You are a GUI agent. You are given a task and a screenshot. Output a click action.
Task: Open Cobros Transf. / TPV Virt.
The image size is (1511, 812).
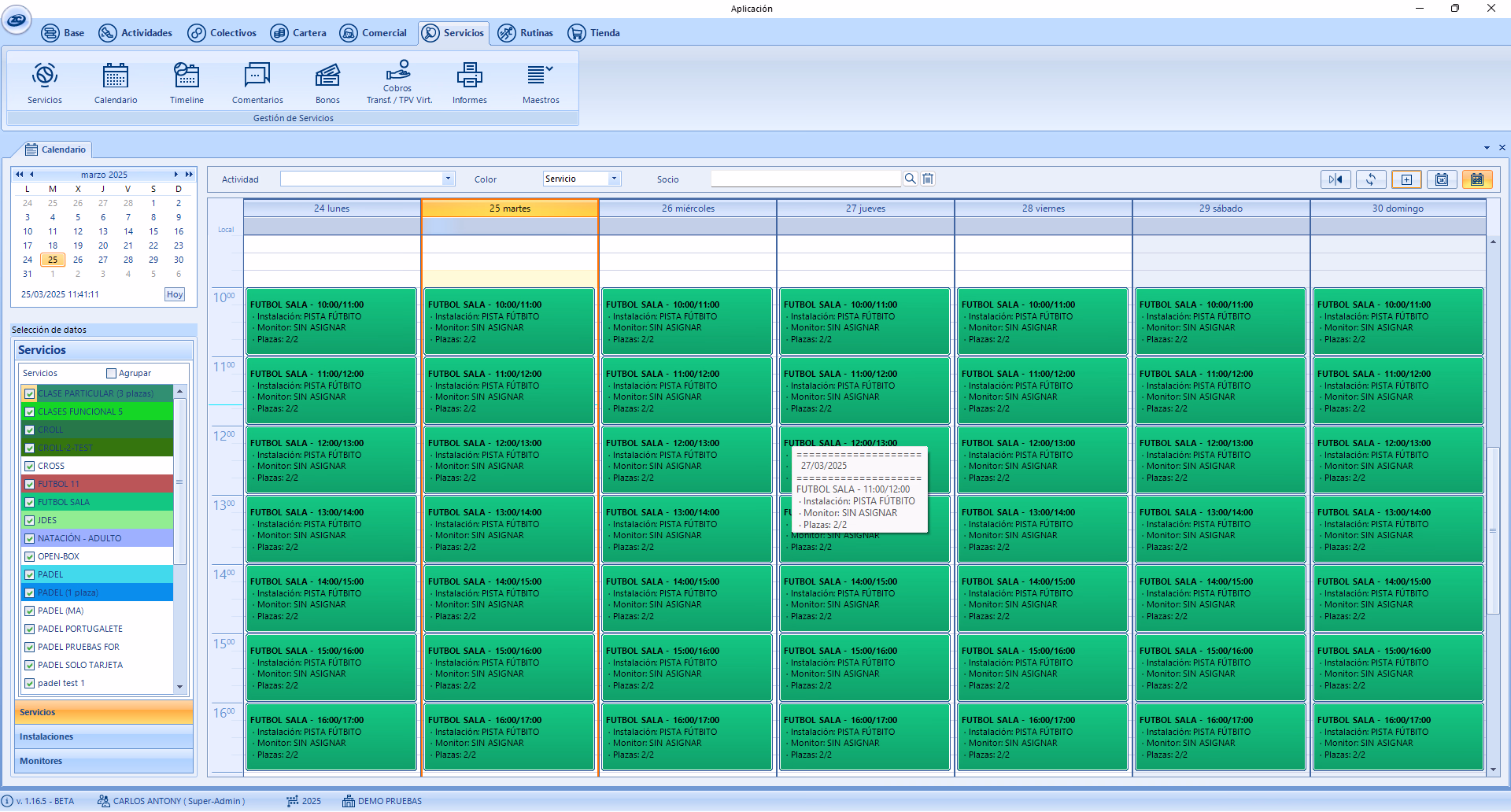(x=399, y=83)
